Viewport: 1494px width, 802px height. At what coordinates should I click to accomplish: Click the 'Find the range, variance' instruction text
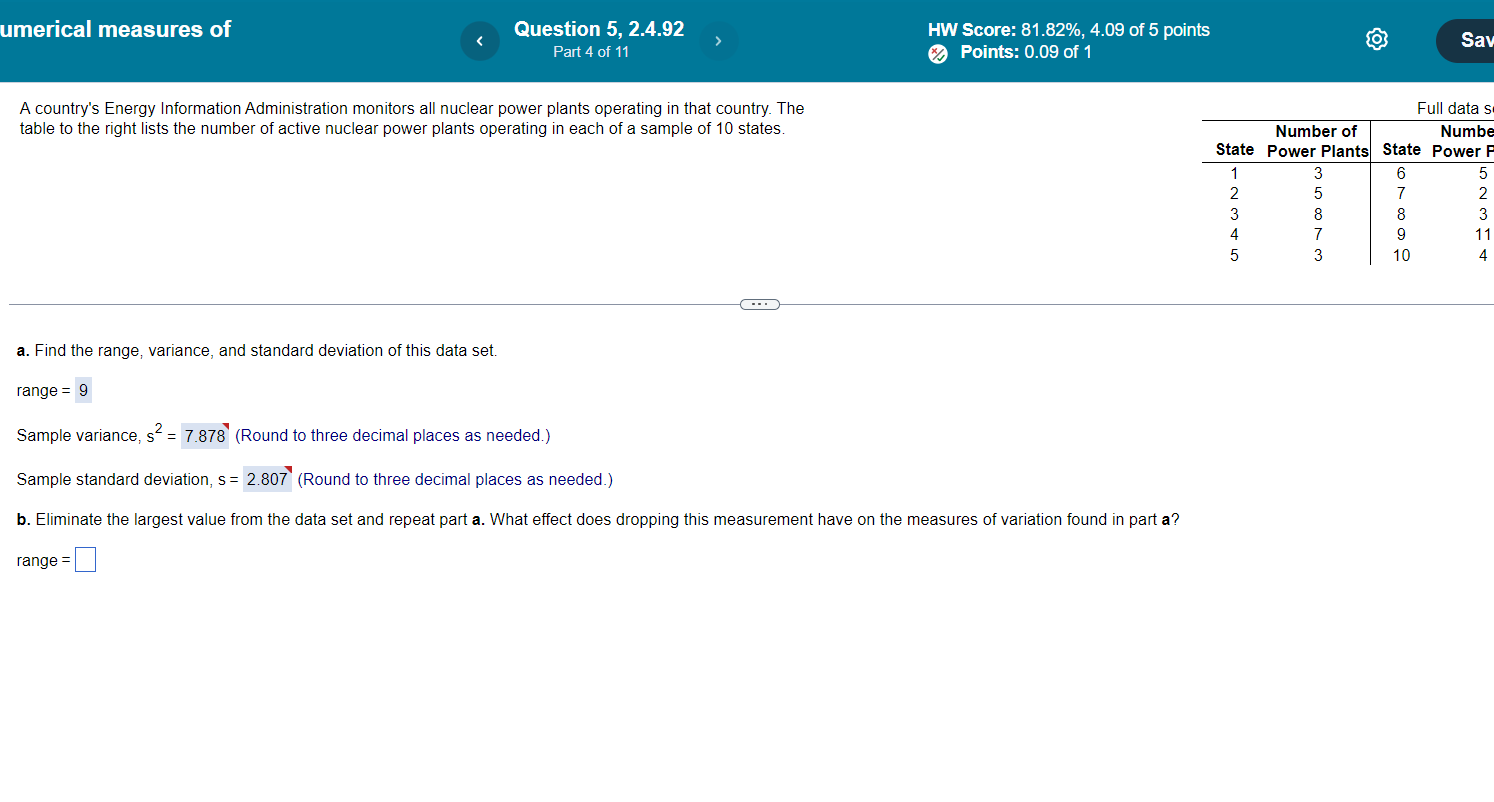coord(257,351)
